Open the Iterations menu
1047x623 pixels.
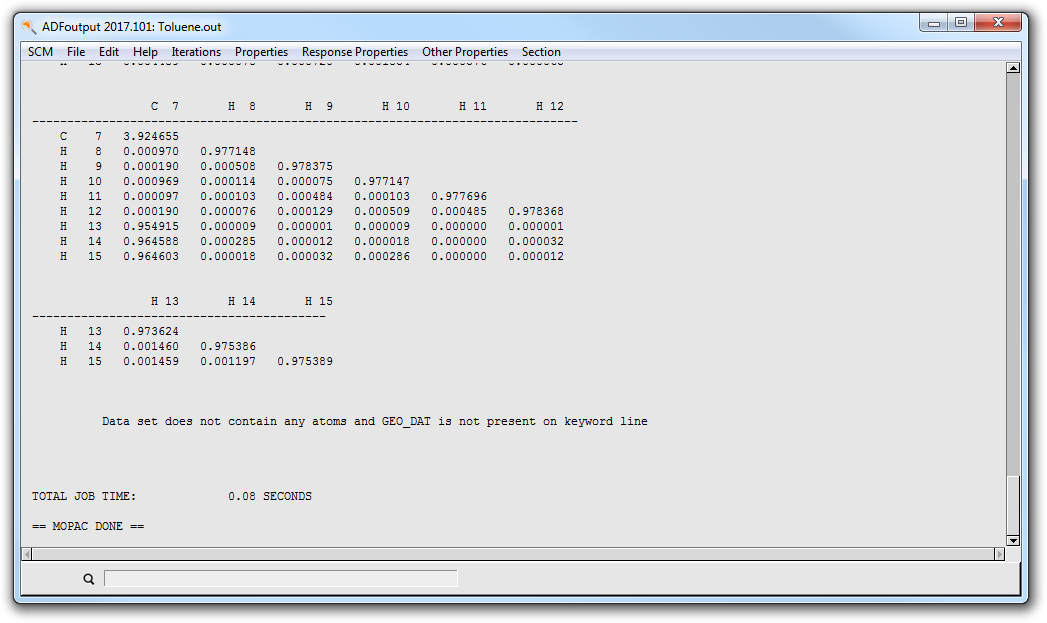click(196, 52)
